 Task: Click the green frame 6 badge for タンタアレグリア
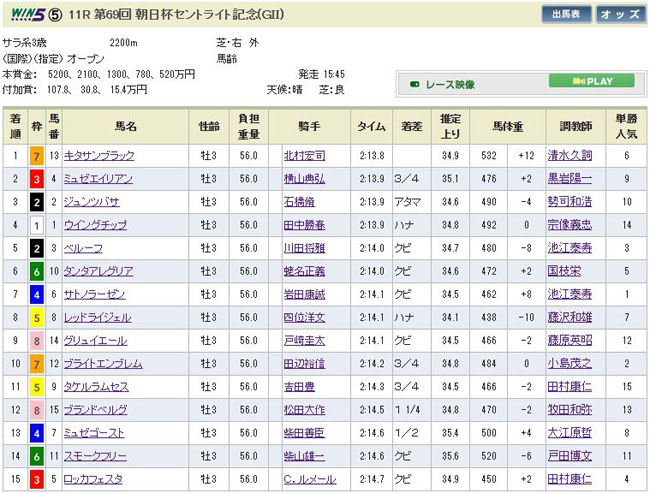tap(35, 271)
